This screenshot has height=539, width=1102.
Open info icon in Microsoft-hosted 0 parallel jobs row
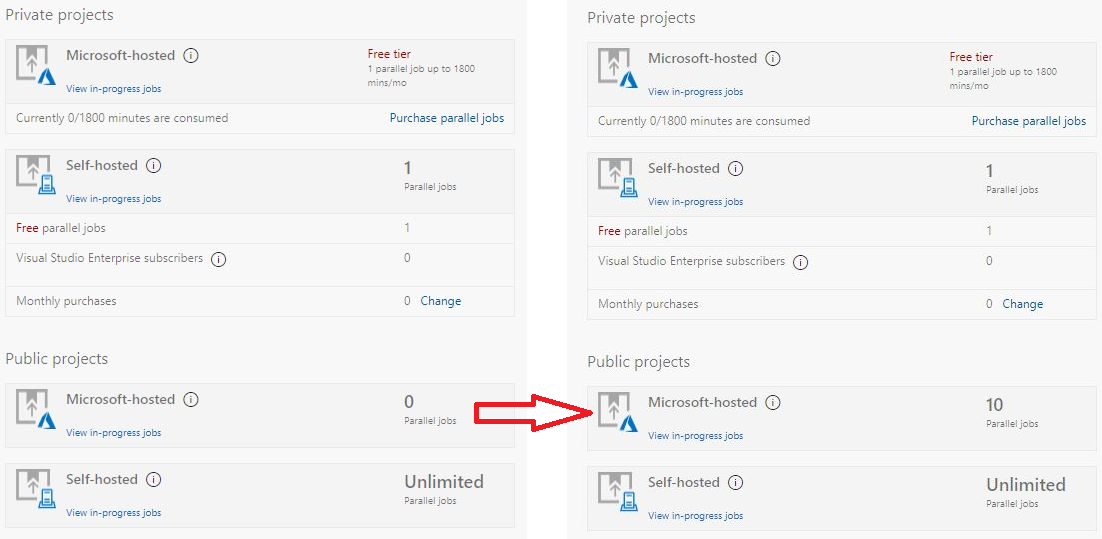point(190,400)
